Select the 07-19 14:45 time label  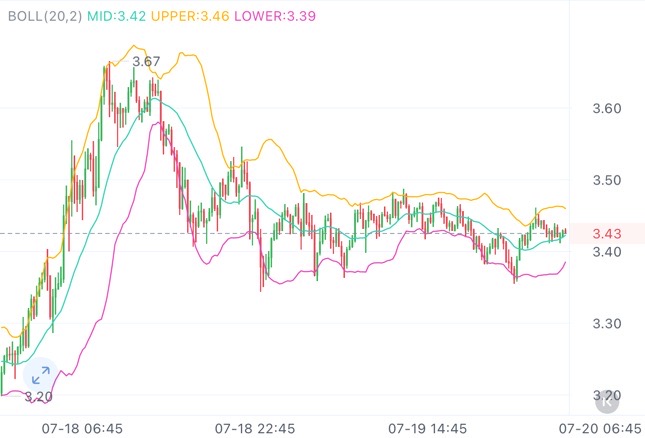(429, 427)
